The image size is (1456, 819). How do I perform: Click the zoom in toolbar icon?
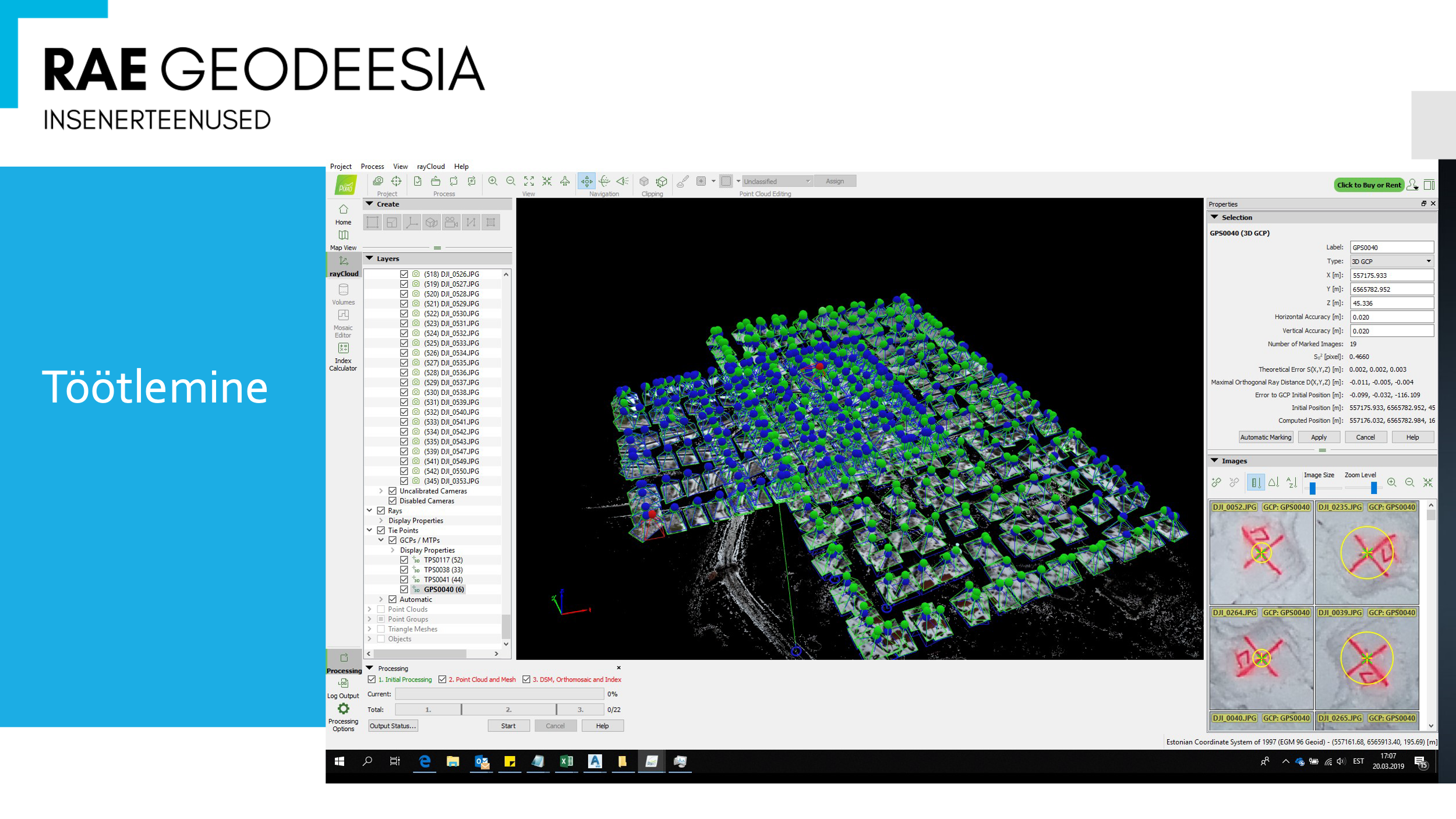pos(493,181)
